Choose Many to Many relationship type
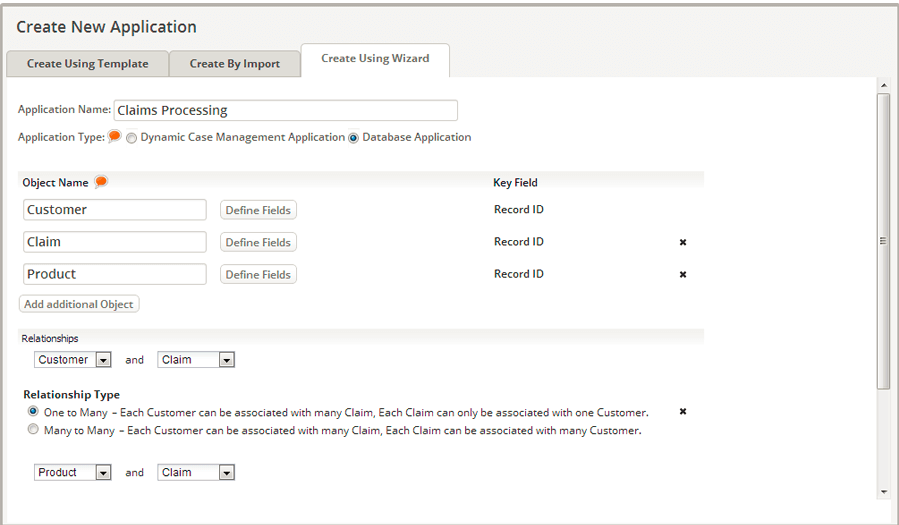Screen dimensions: 899x525 coord(34,430)
